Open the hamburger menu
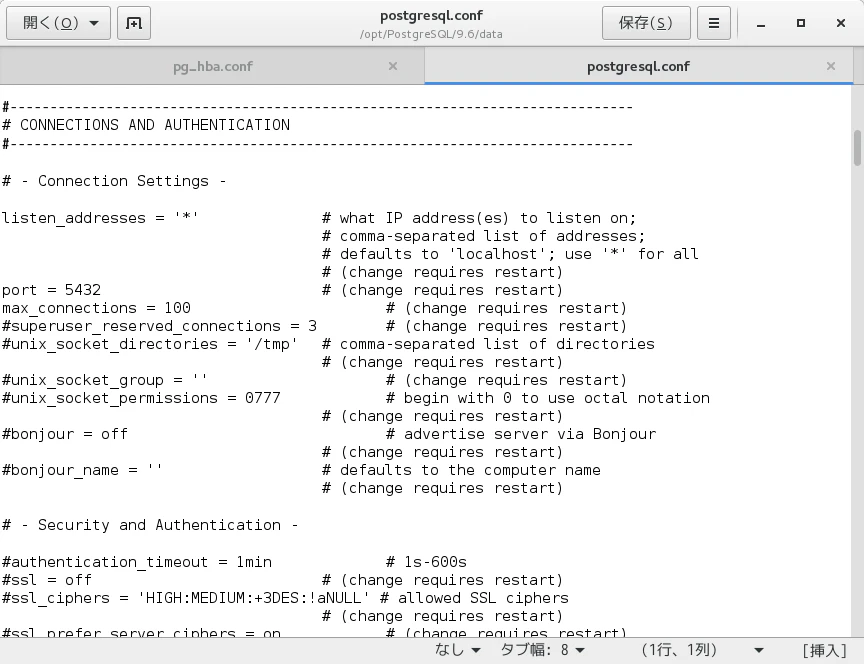This screenshot has height=664, width=864. point(714,23)
